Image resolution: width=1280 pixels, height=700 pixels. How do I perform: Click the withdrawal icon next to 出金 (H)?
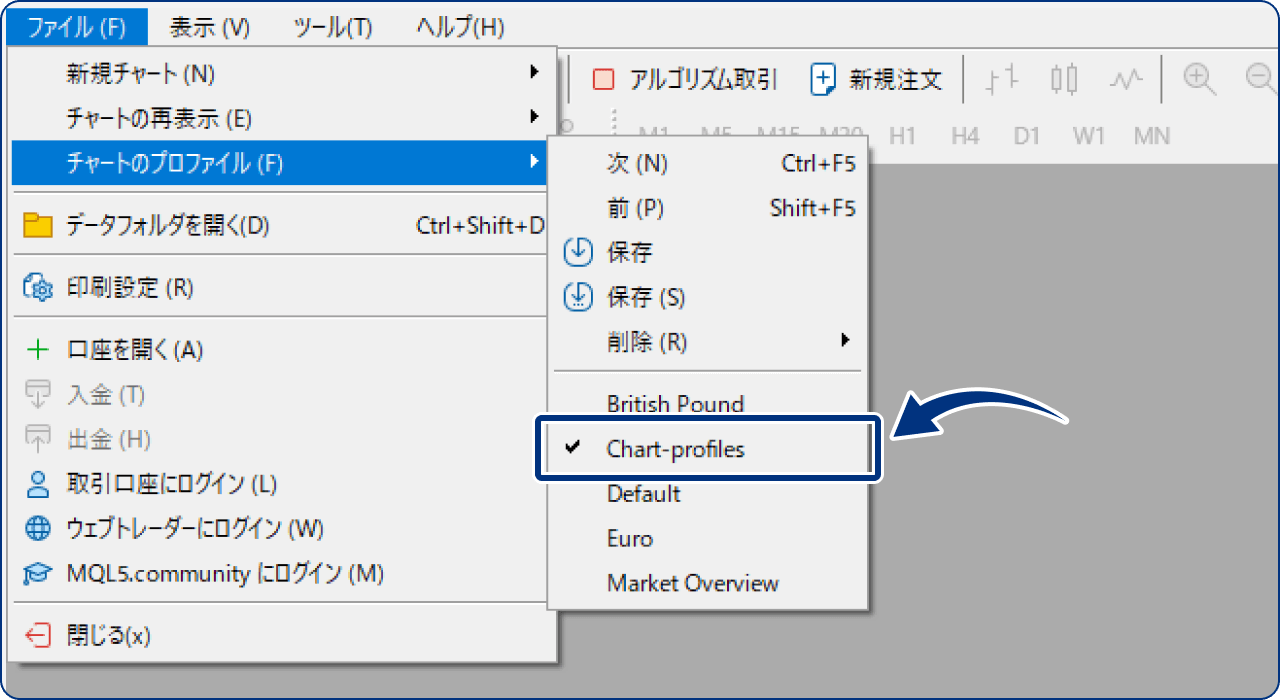tap(37, 439)
